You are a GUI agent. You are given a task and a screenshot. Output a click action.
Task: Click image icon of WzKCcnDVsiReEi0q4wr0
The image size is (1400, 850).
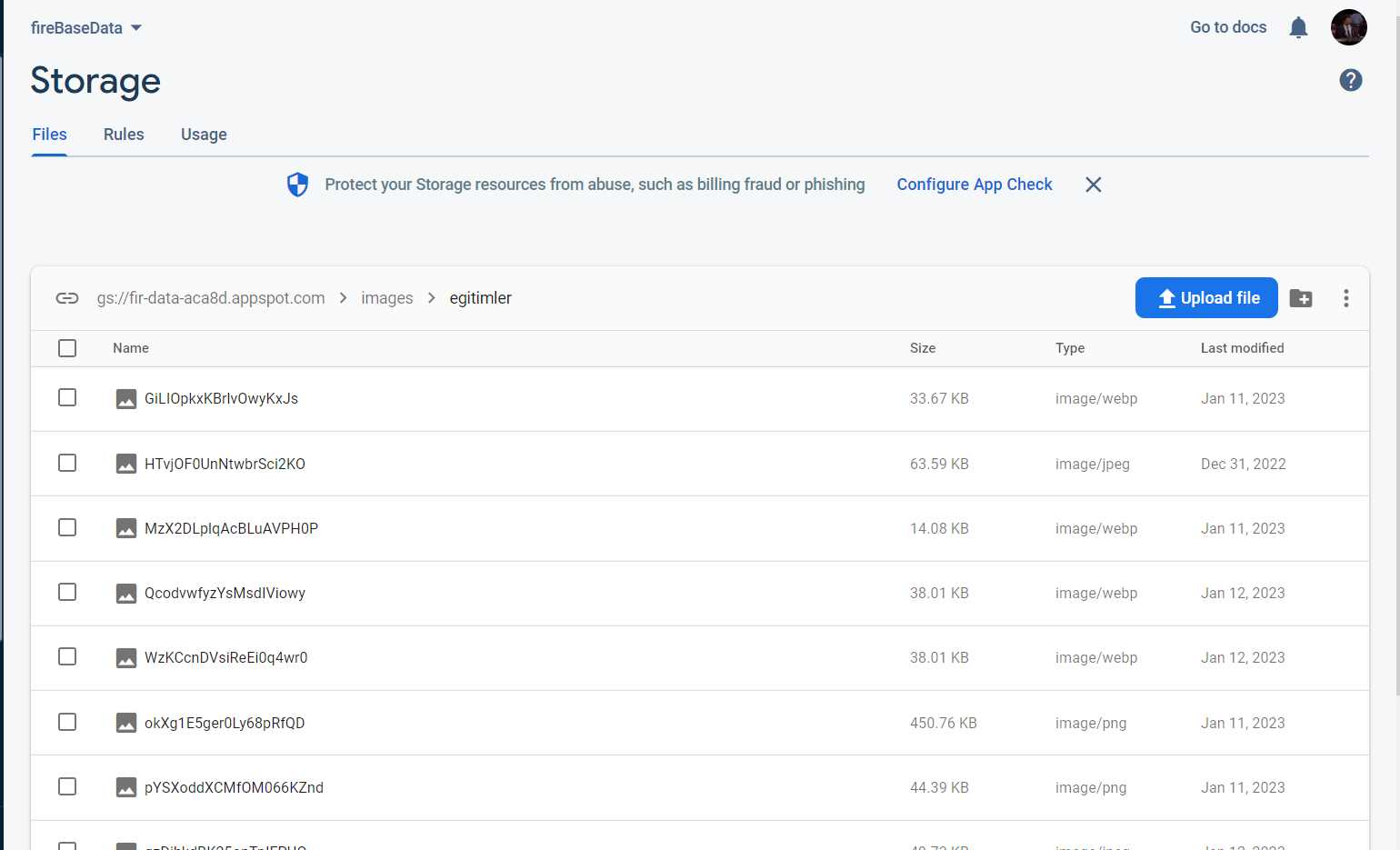(126, 658)
